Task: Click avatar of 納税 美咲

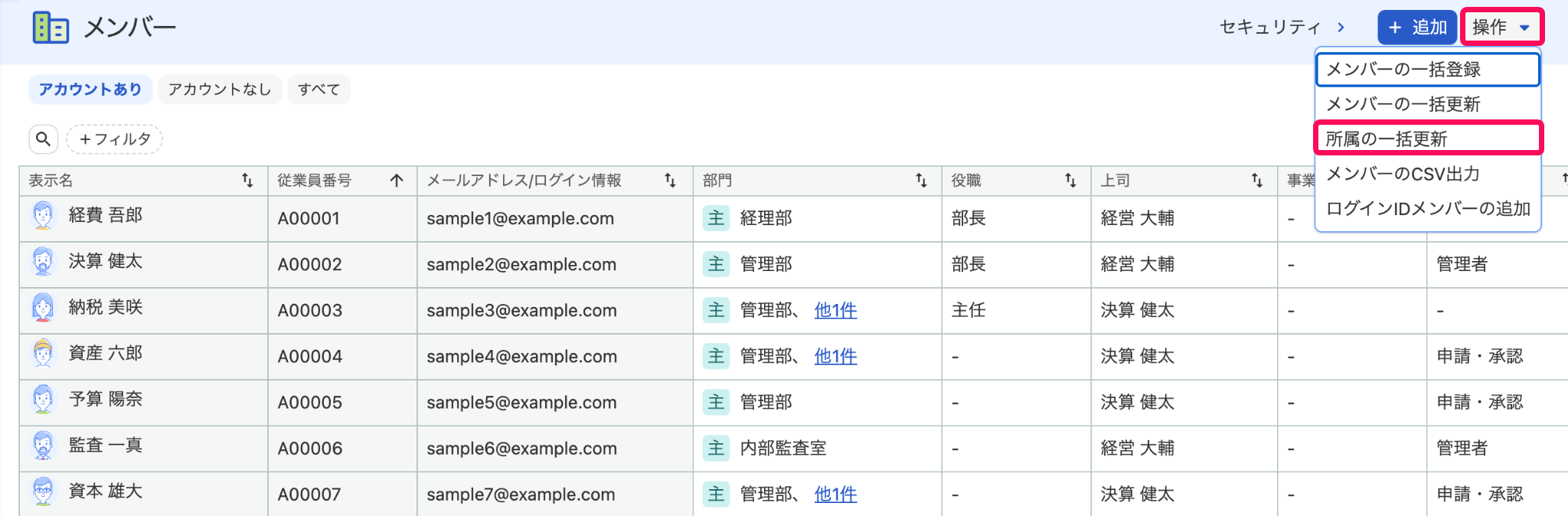Action: 44,308
